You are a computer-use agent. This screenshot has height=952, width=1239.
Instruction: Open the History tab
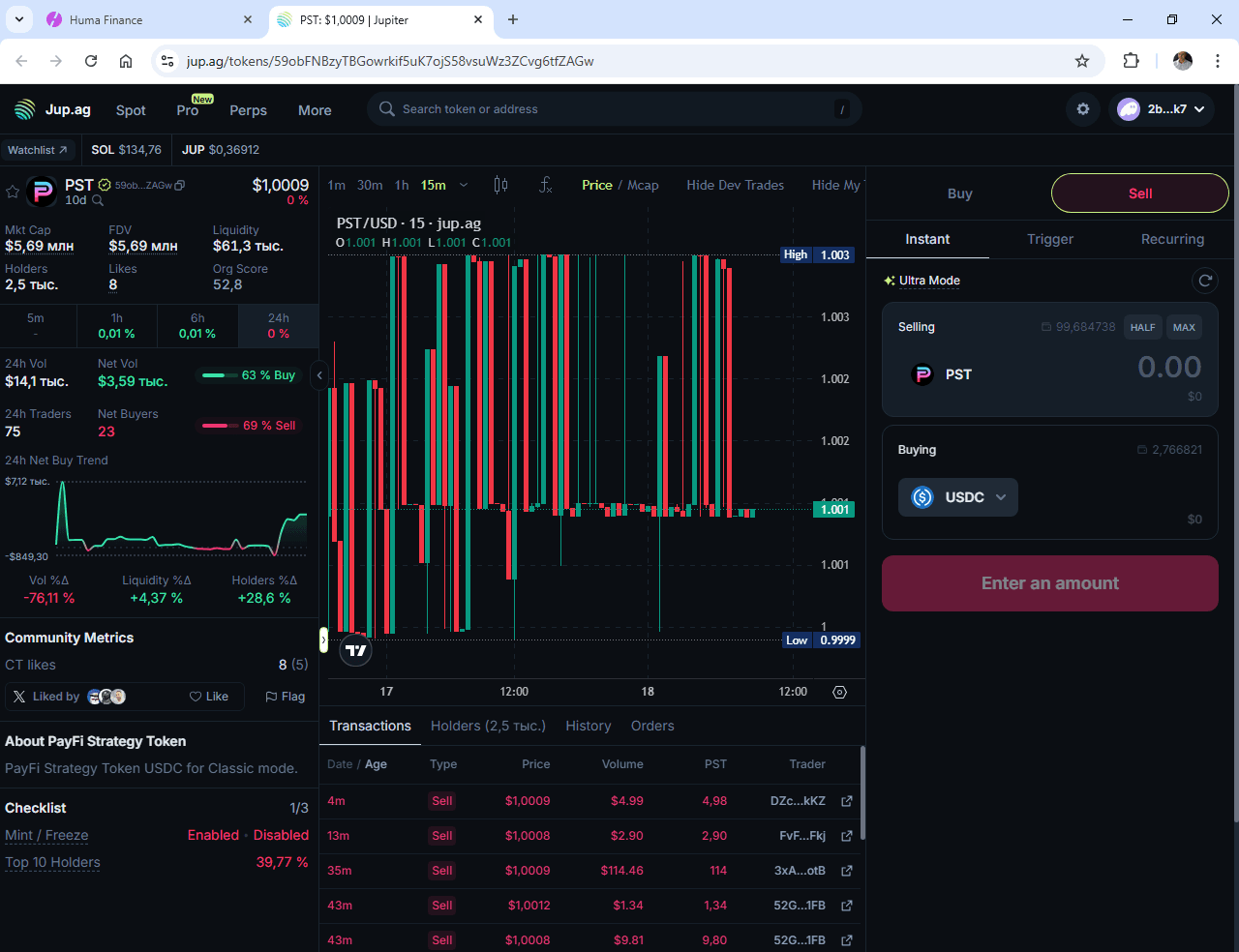589,726
